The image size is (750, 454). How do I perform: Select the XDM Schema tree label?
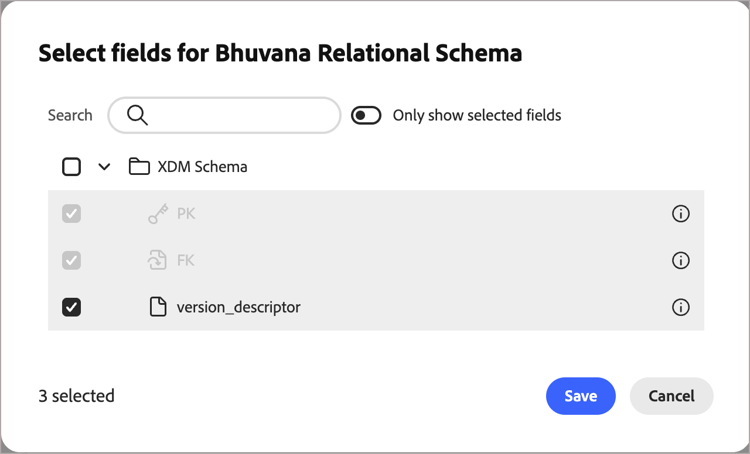(202, 167)
